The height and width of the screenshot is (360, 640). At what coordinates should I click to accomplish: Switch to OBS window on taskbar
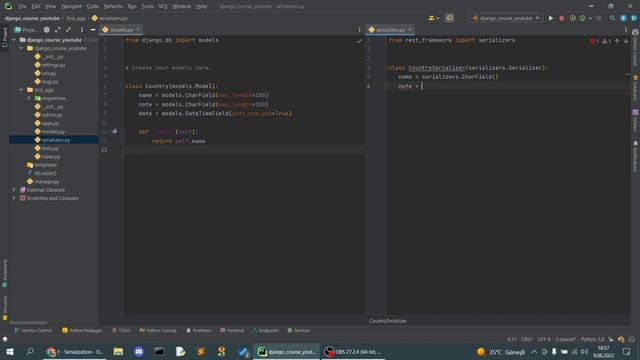tap(353, 352)
